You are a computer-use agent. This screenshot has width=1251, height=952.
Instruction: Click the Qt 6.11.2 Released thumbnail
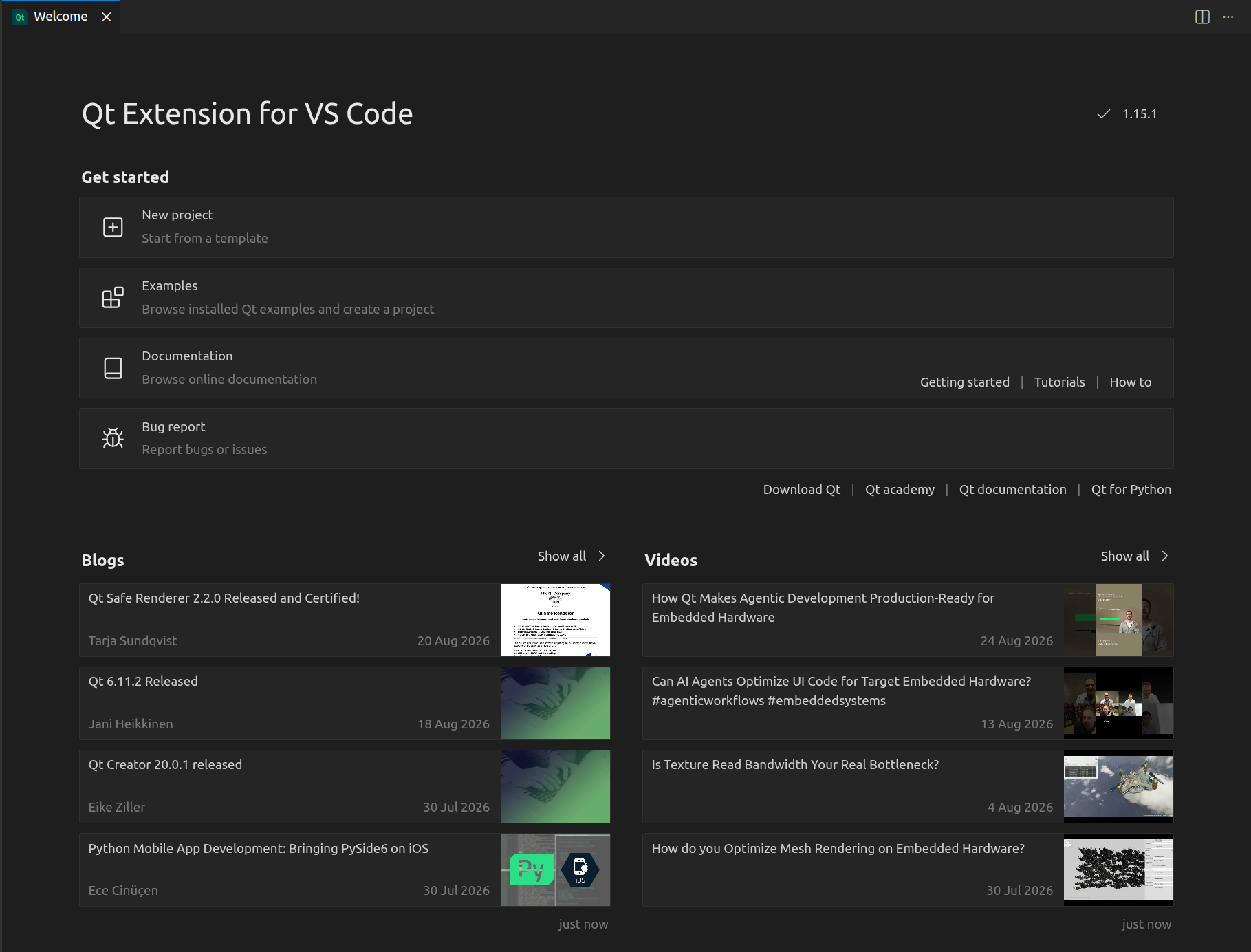(555, 703)
